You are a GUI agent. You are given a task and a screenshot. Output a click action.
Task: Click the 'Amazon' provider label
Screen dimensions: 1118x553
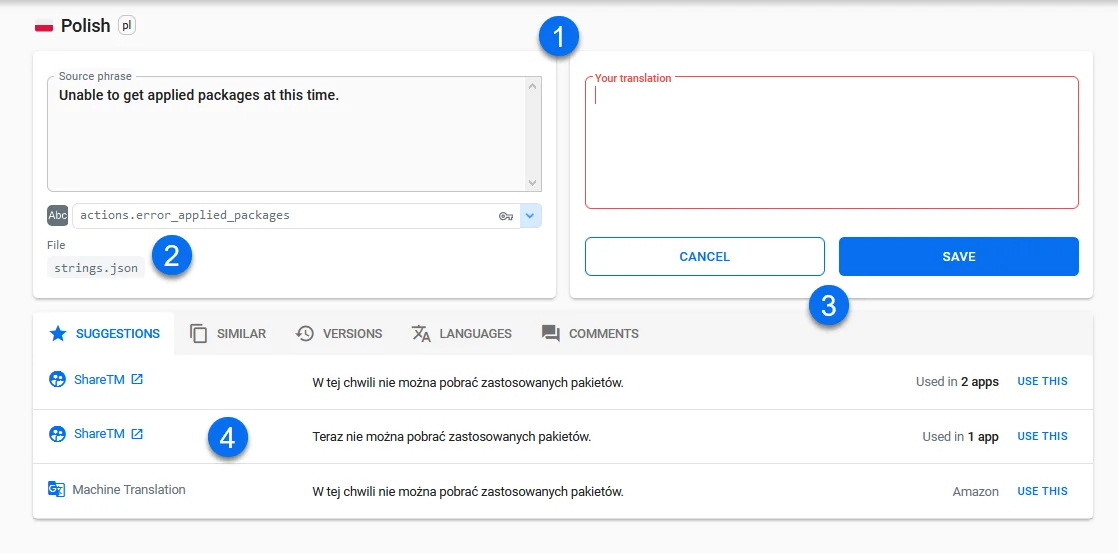click(975, 492)
